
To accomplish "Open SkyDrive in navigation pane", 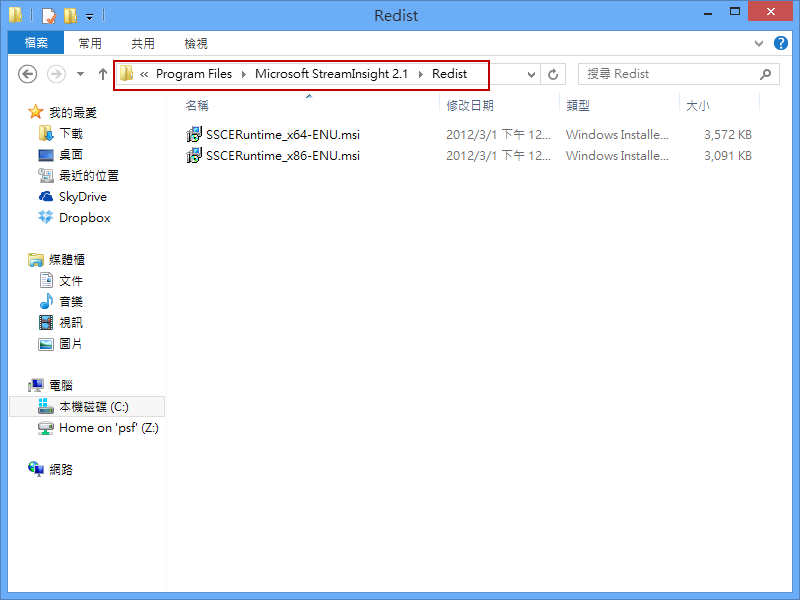I will point(83,197).
